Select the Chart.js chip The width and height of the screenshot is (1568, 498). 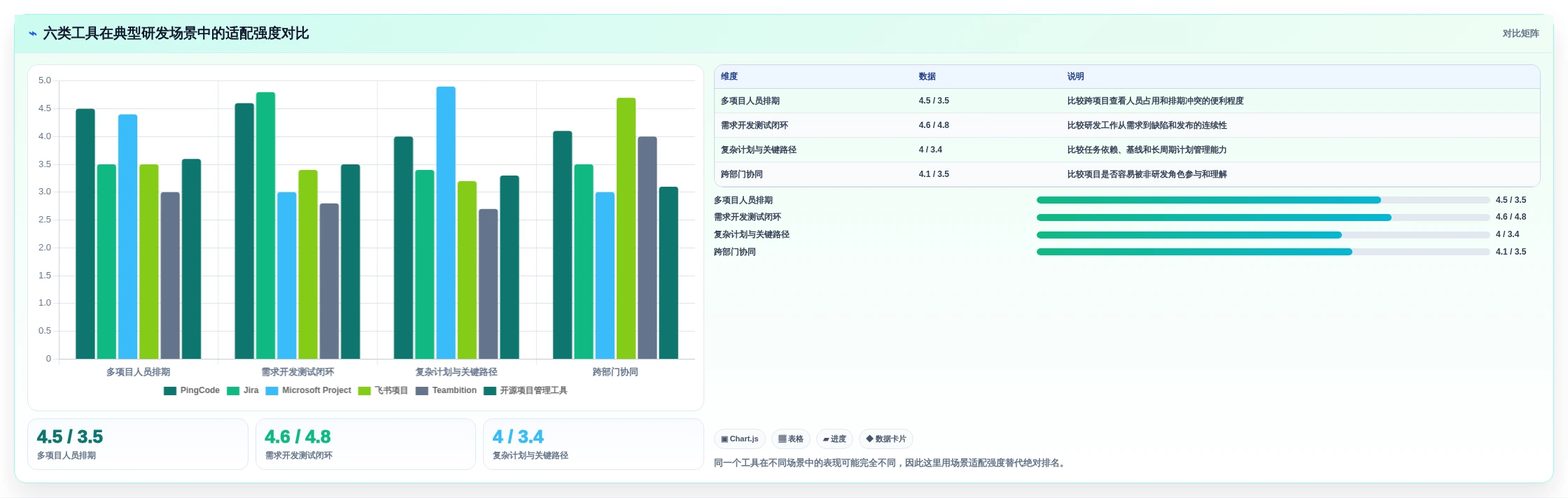(x=739, y=439)
